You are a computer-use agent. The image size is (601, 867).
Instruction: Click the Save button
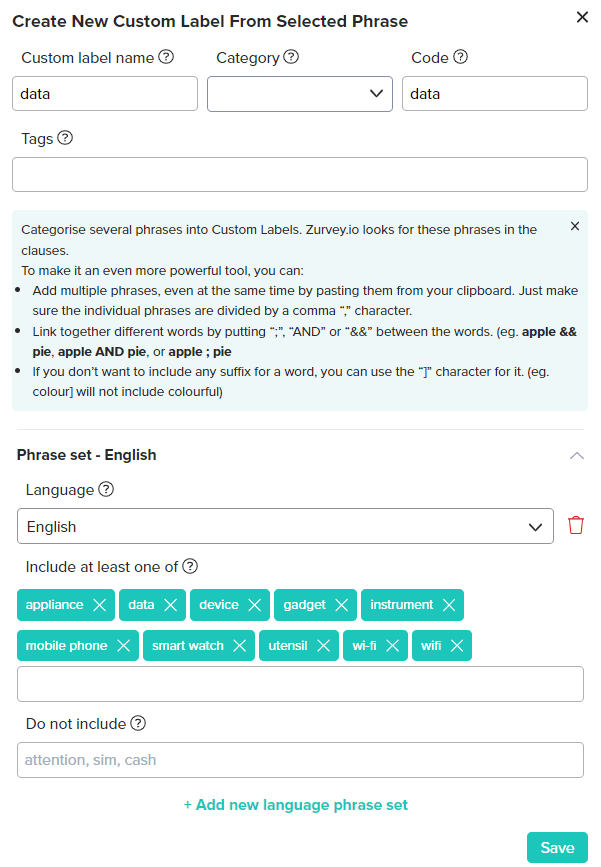coord(557,848)
